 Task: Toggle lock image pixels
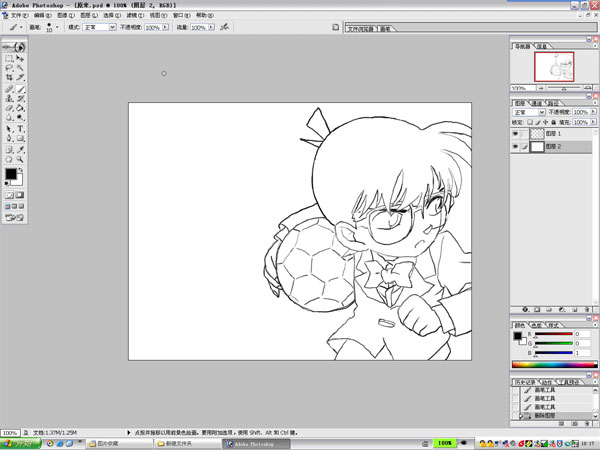click(538, 122)
